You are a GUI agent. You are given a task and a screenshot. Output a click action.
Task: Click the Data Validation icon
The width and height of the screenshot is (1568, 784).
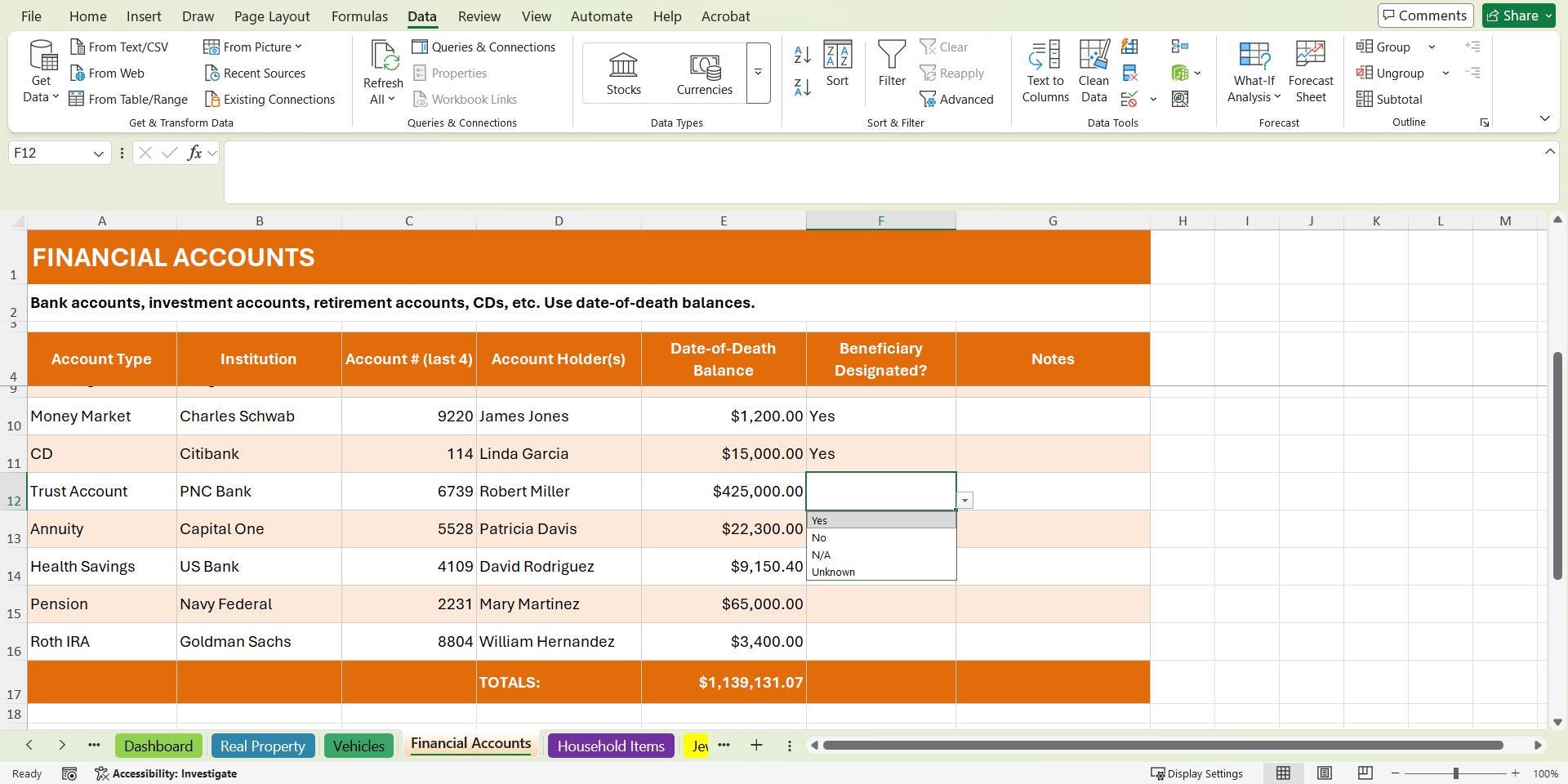(x=1129, y=99)
